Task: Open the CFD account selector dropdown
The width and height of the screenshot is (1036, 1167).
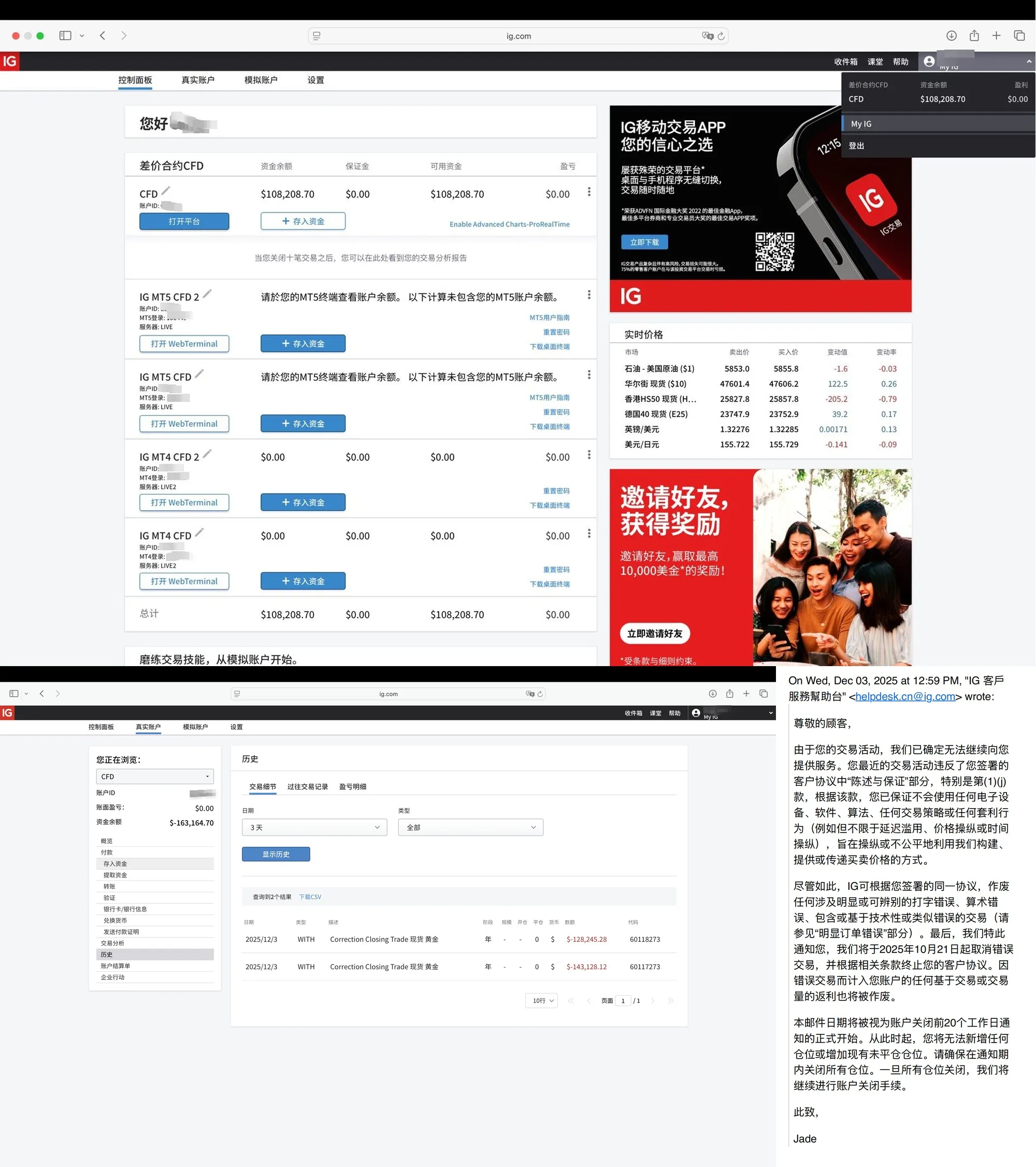Action: tap(155, 776)
